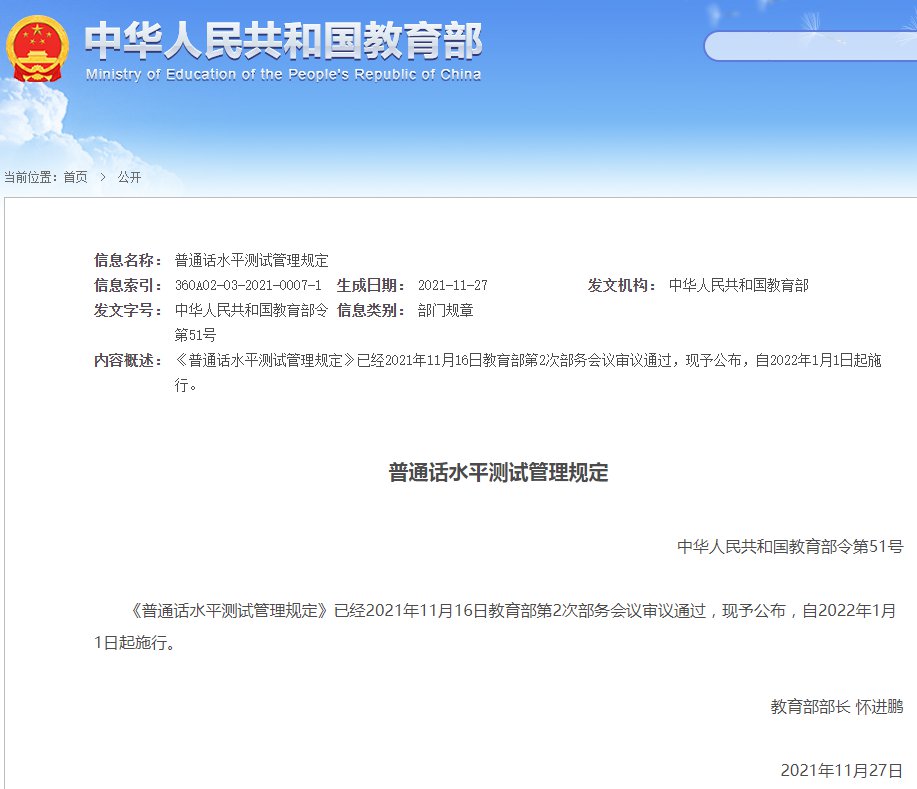Select the index number 360A02-03-2021-0007-1
The height and width of the screenshot is (789, 917).
click(248, 285)
